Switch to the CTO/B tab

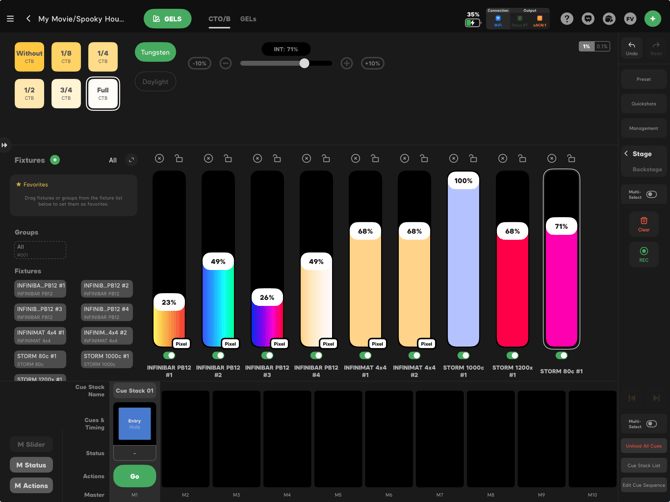point(219,19)
